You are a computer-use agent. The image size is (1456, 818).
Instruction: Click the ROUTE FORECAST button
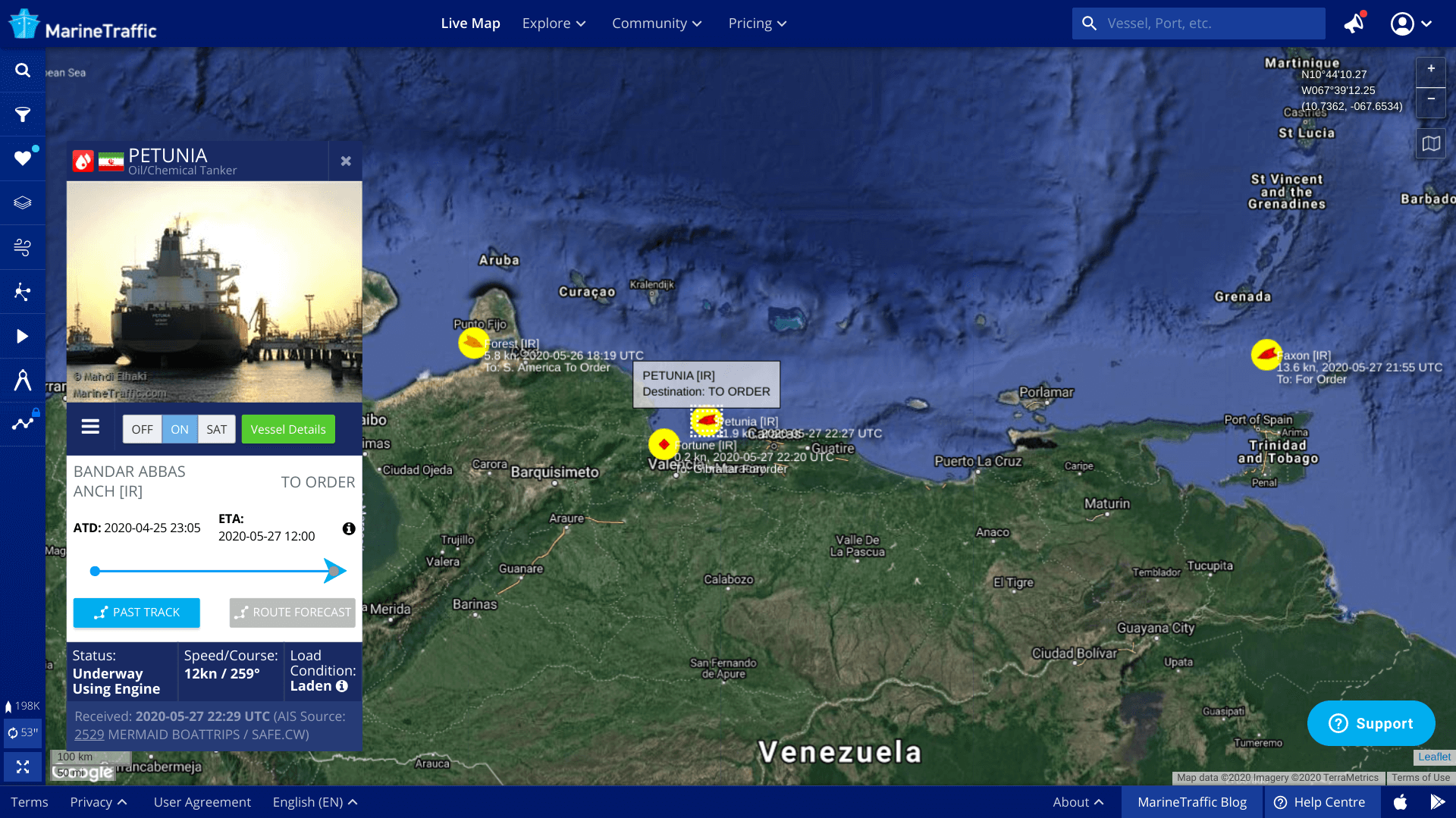[293, 613]
